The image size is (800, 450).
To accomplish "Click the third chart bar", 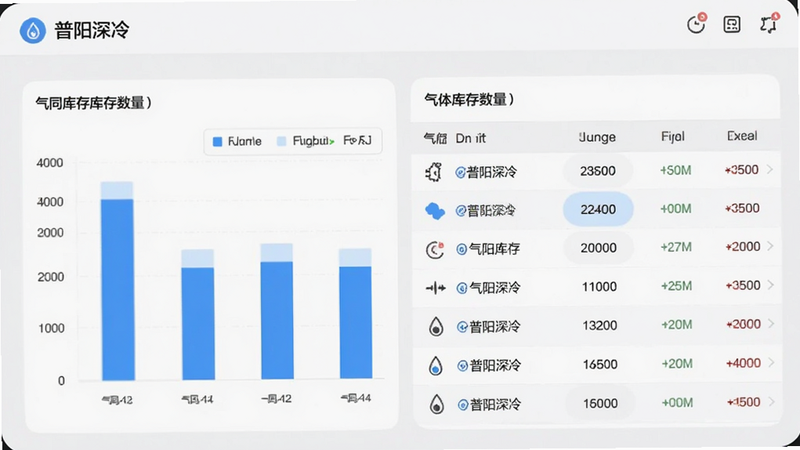I will coord(277,311).
